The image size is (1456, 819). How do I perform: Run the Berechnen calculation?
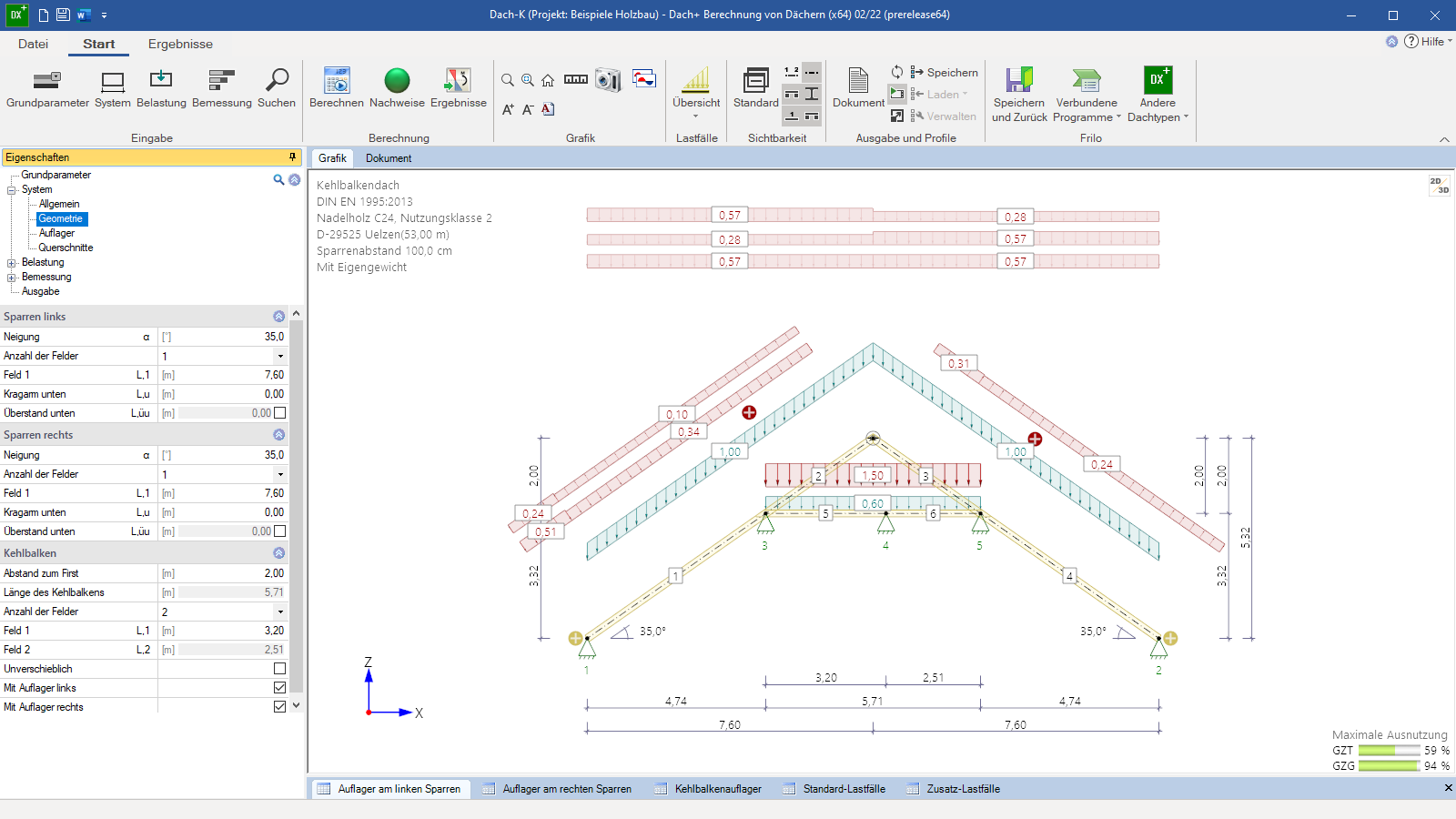[337, 88]
